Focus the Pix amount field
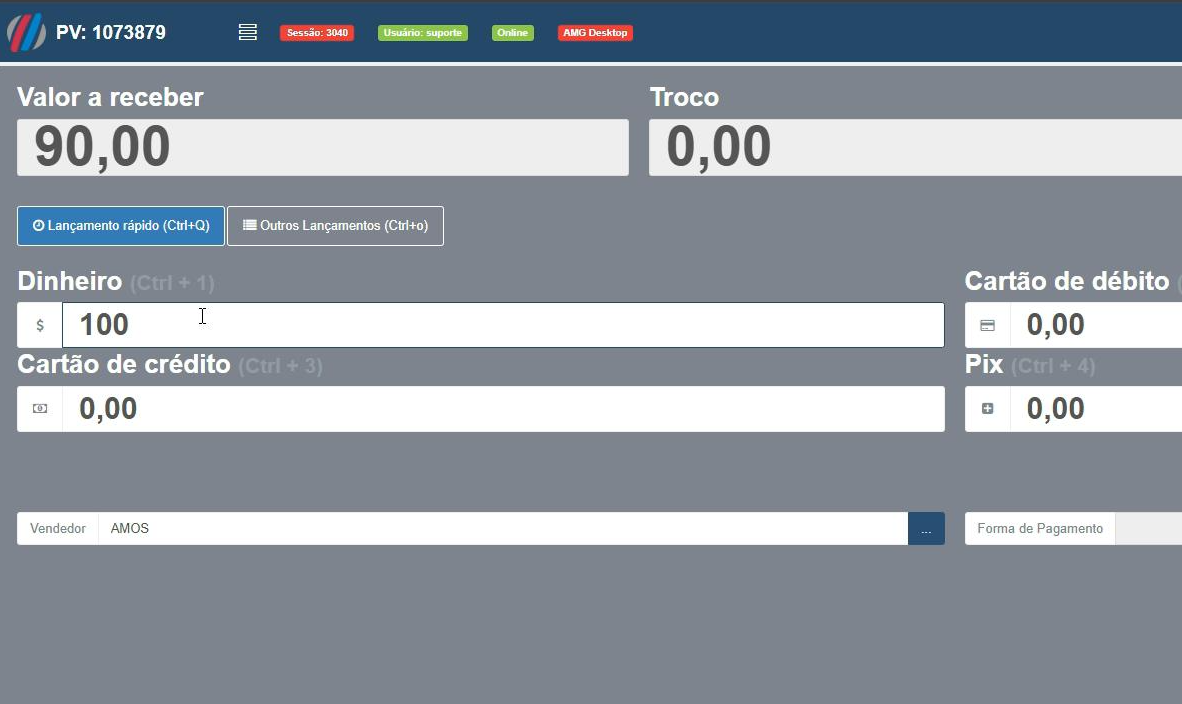 pyautogui.click(x=1096, y=409)
